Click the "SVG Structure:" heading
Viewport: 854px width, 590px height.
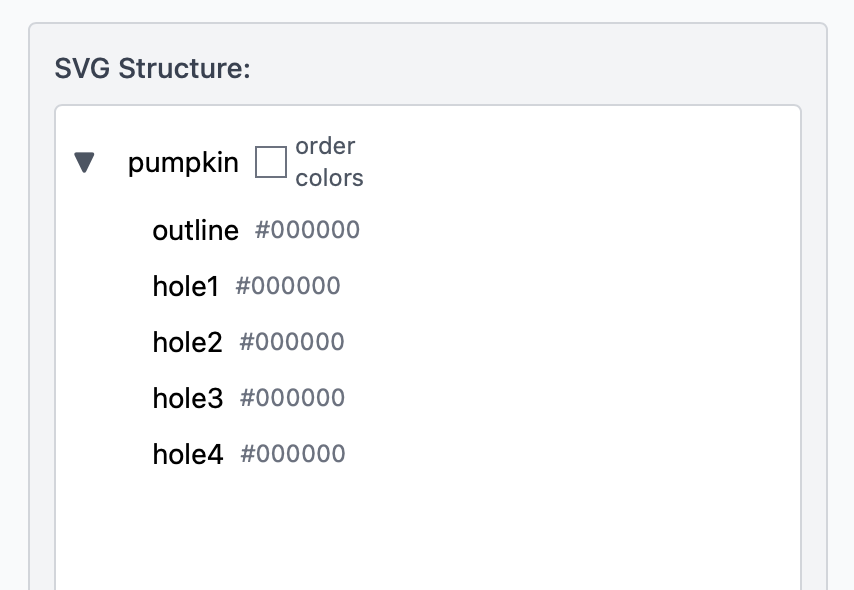click(x=152, y=69)
